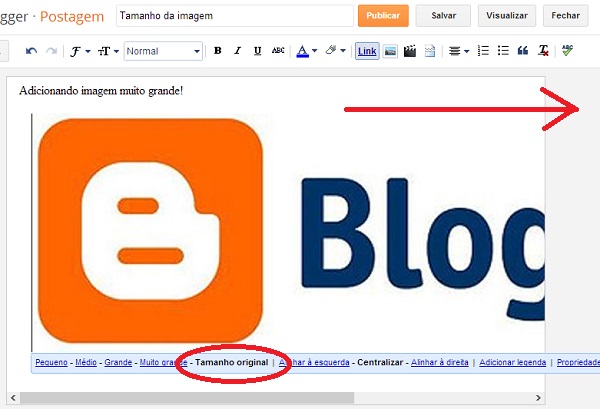Choose the Centralizar alignment option

click(x=380, y=362)
